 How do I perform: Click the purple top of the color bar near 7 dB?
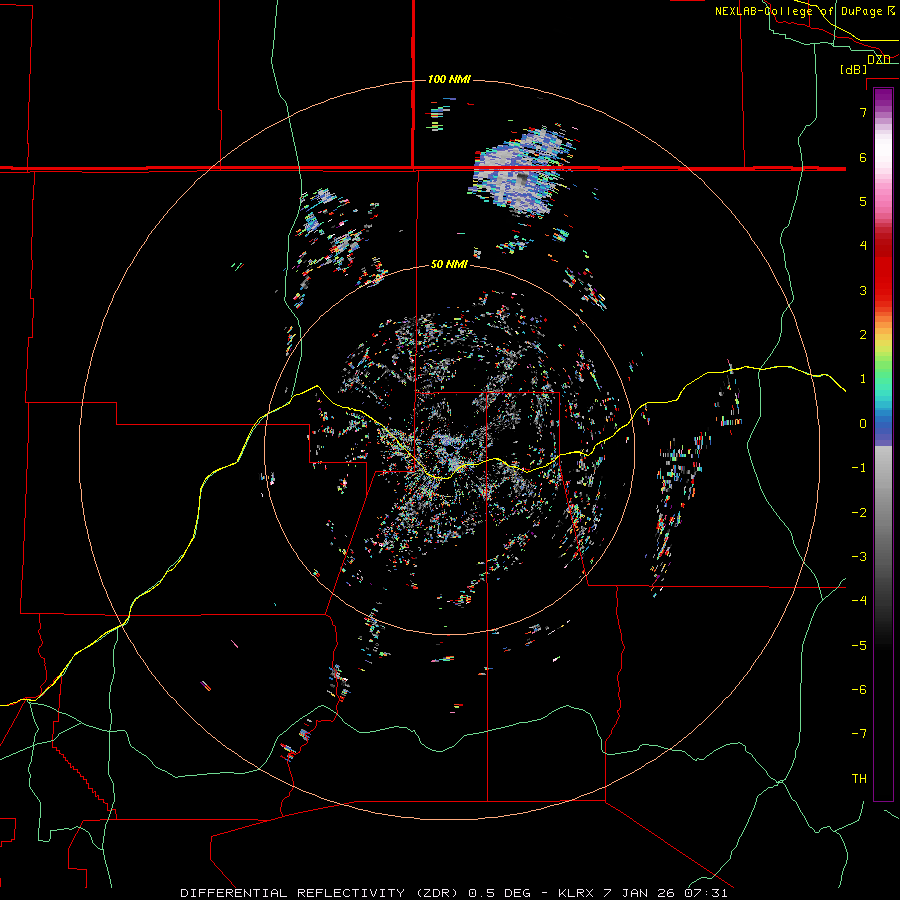tap(883, 100)
